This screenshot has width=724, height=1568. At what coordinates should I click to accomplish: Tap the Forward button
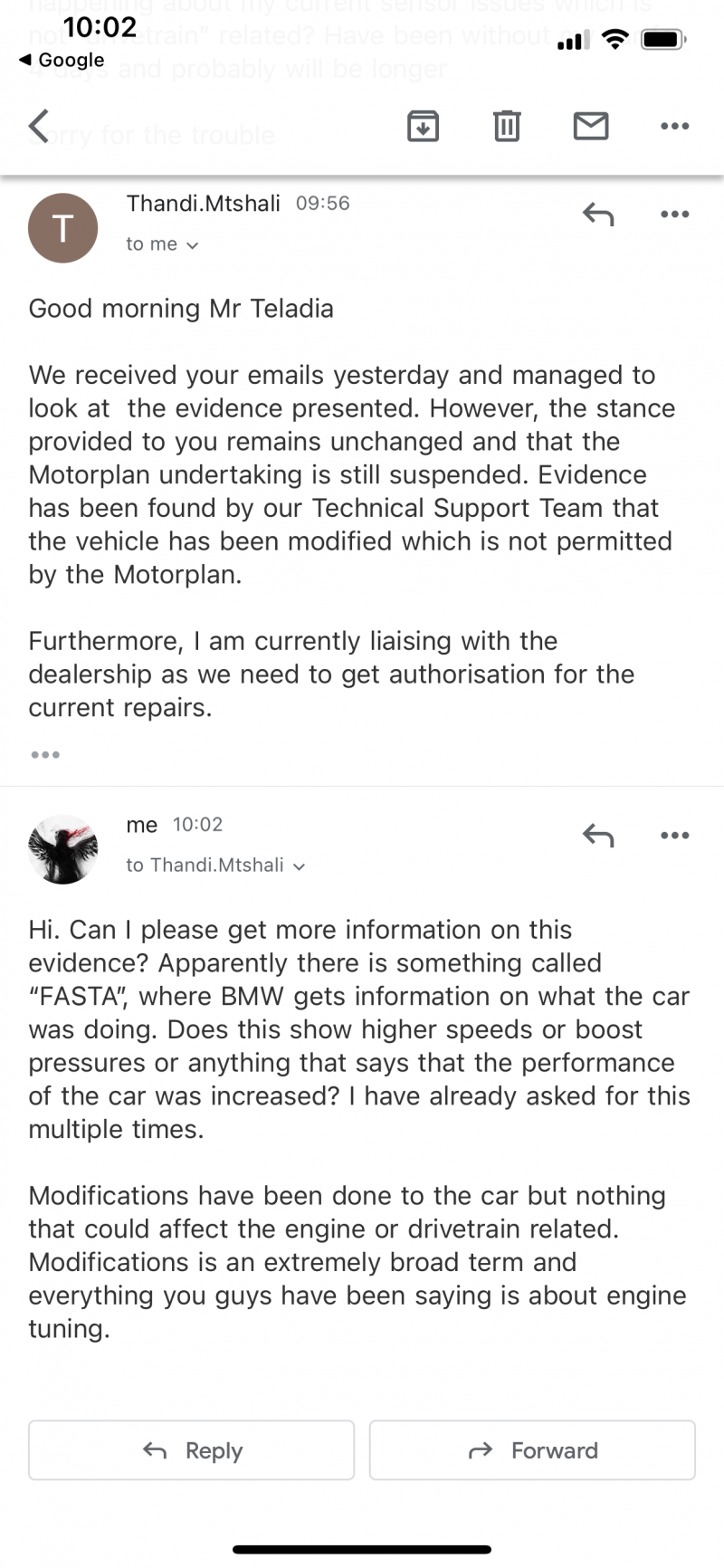click(532, 1450)
